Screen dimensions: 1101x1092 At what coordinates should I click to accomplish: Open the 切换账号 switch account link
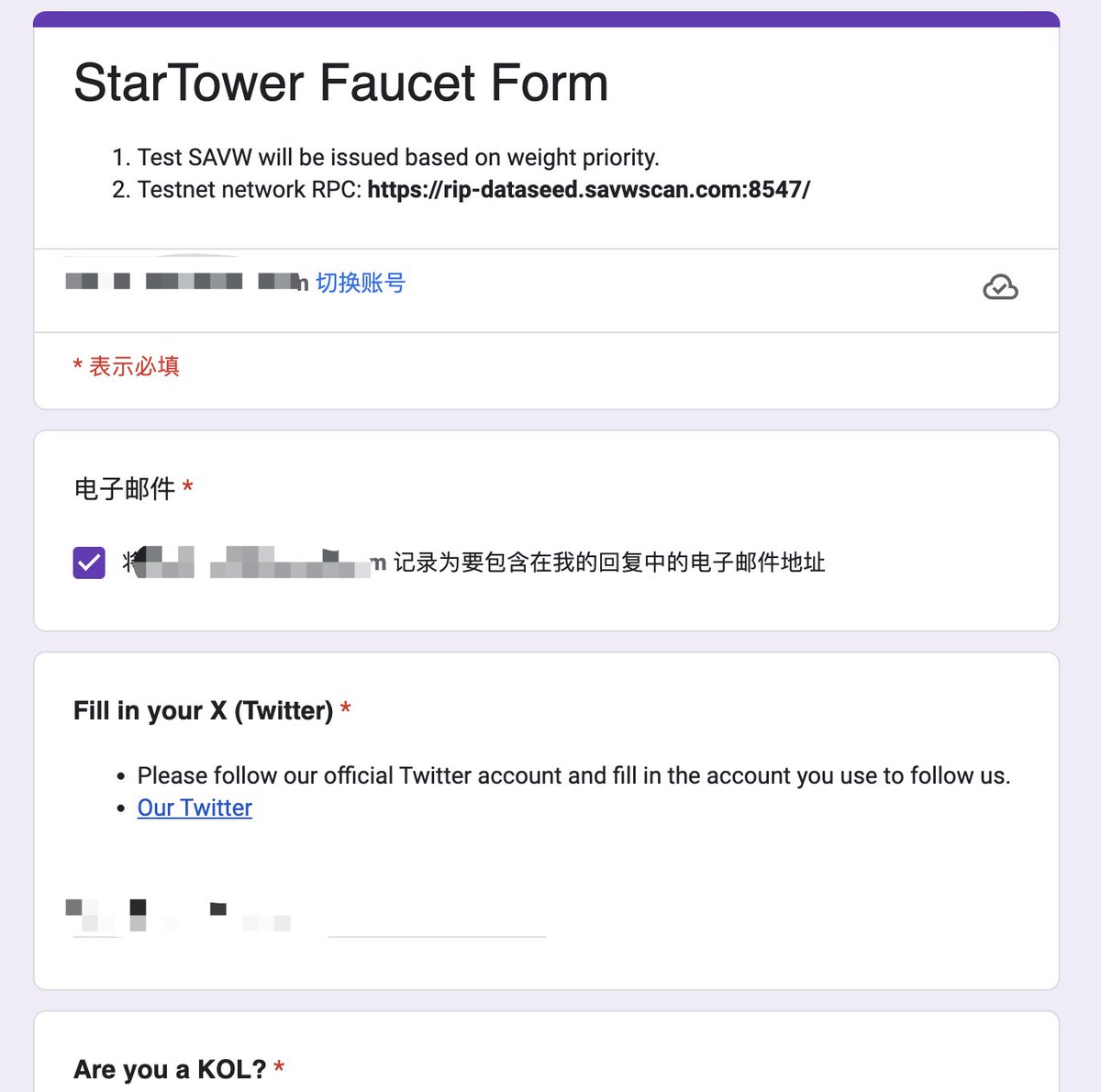pos(361,283)
